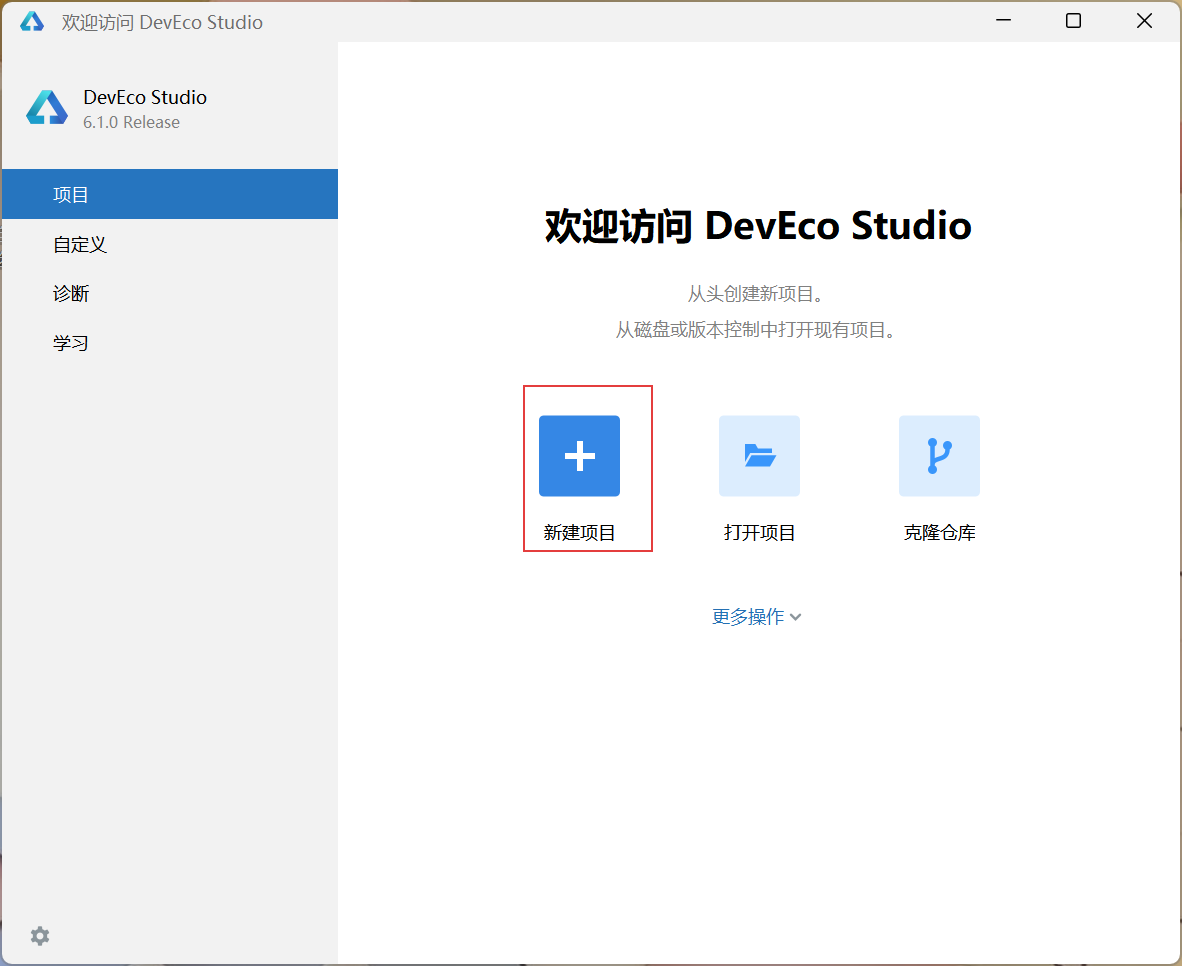Screen dimensions: 1182x966
Task: Click the blue plus New Project icon
Action: [x=579, y=455]
